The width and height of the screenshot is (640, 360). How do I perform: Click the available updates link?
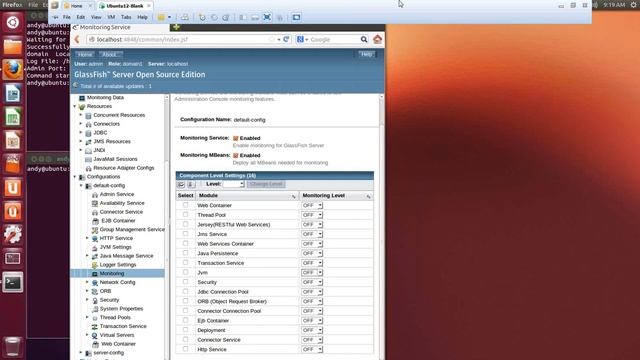116,86
